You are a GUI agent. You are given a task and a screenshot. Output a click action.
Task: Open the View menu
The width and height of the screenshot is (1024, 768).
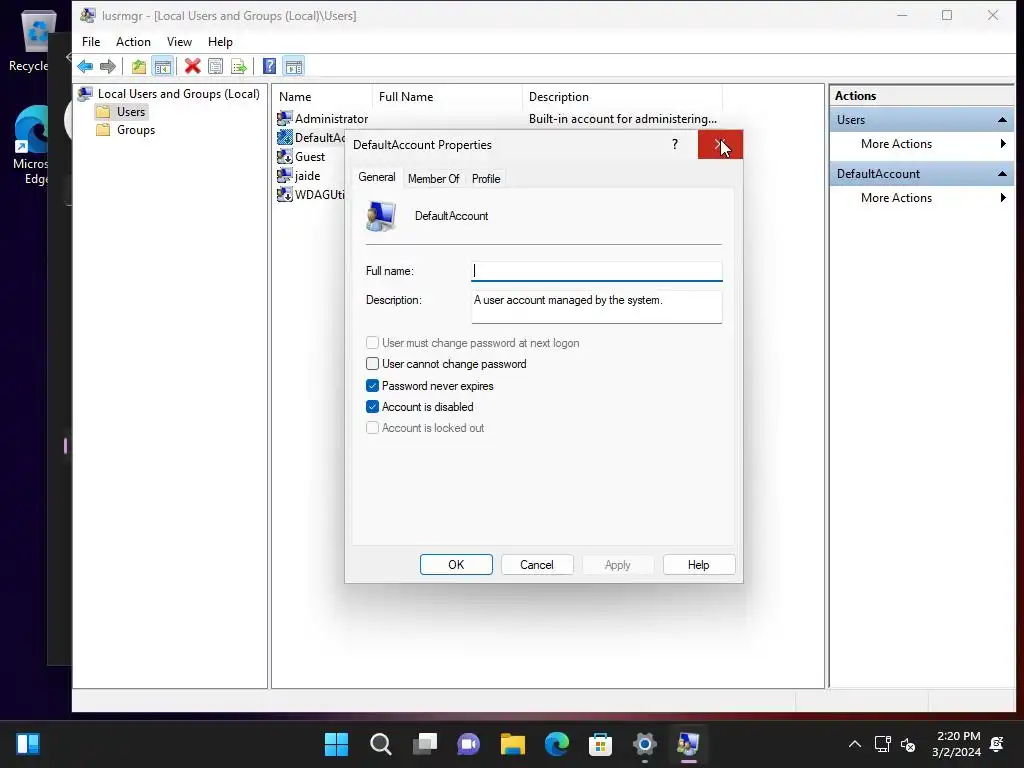(x=179, y=42)
